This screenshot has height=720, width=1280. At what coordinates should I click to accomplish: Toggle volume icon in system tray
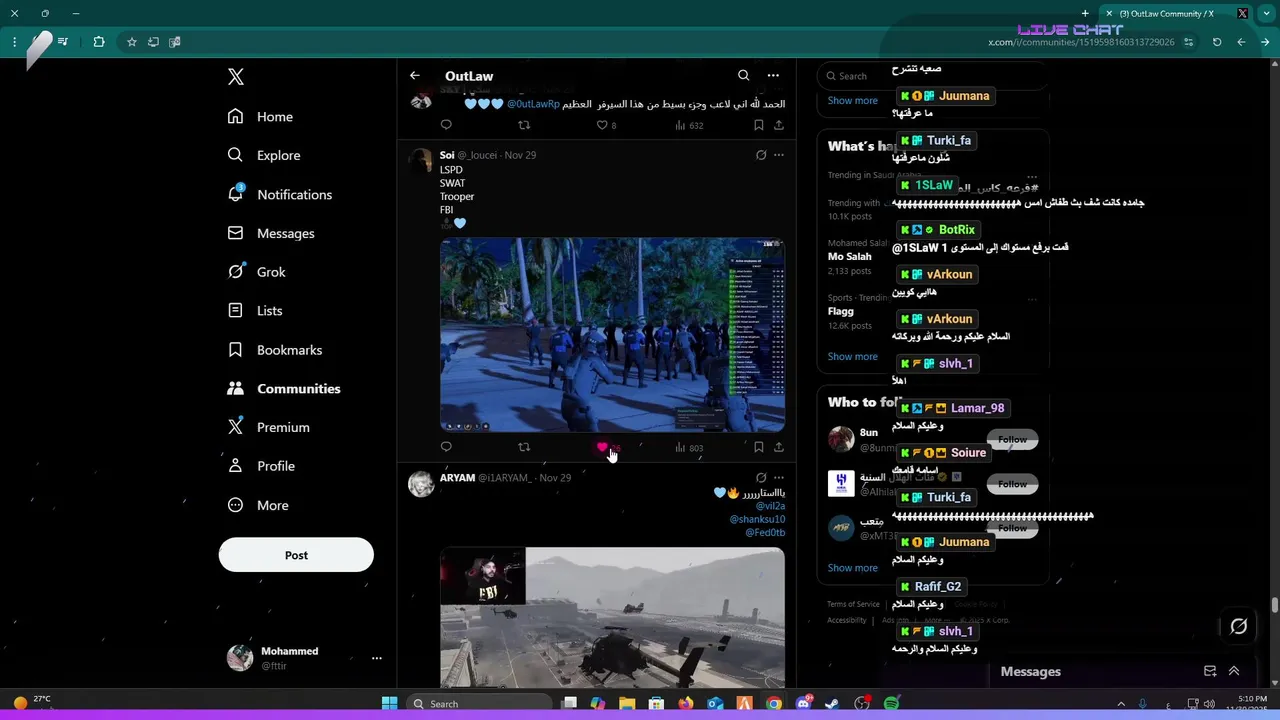(1208, 704)
